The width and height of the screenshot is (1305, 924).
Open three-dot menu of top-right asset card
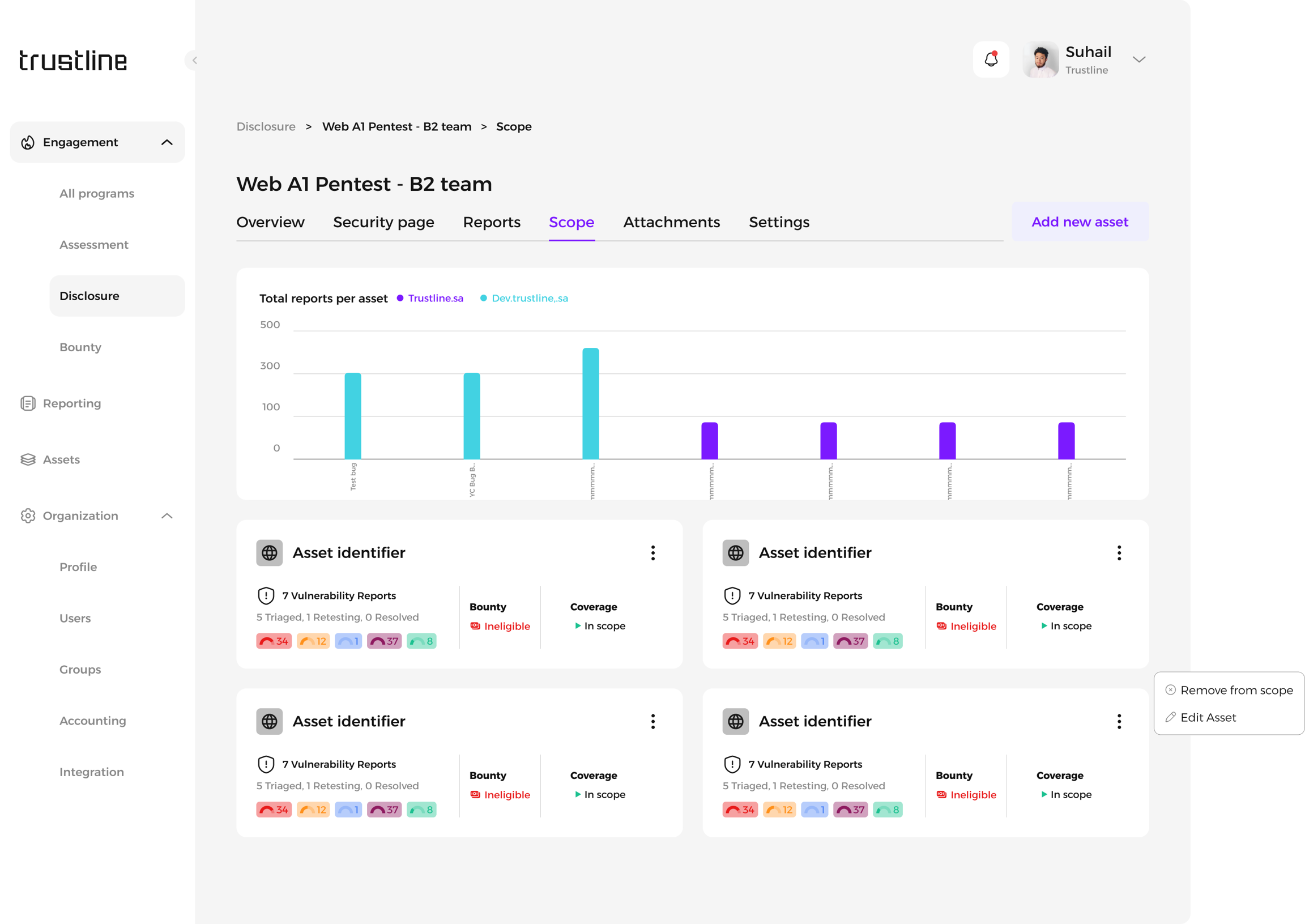pyautogui.click(x=1119, y=553)
